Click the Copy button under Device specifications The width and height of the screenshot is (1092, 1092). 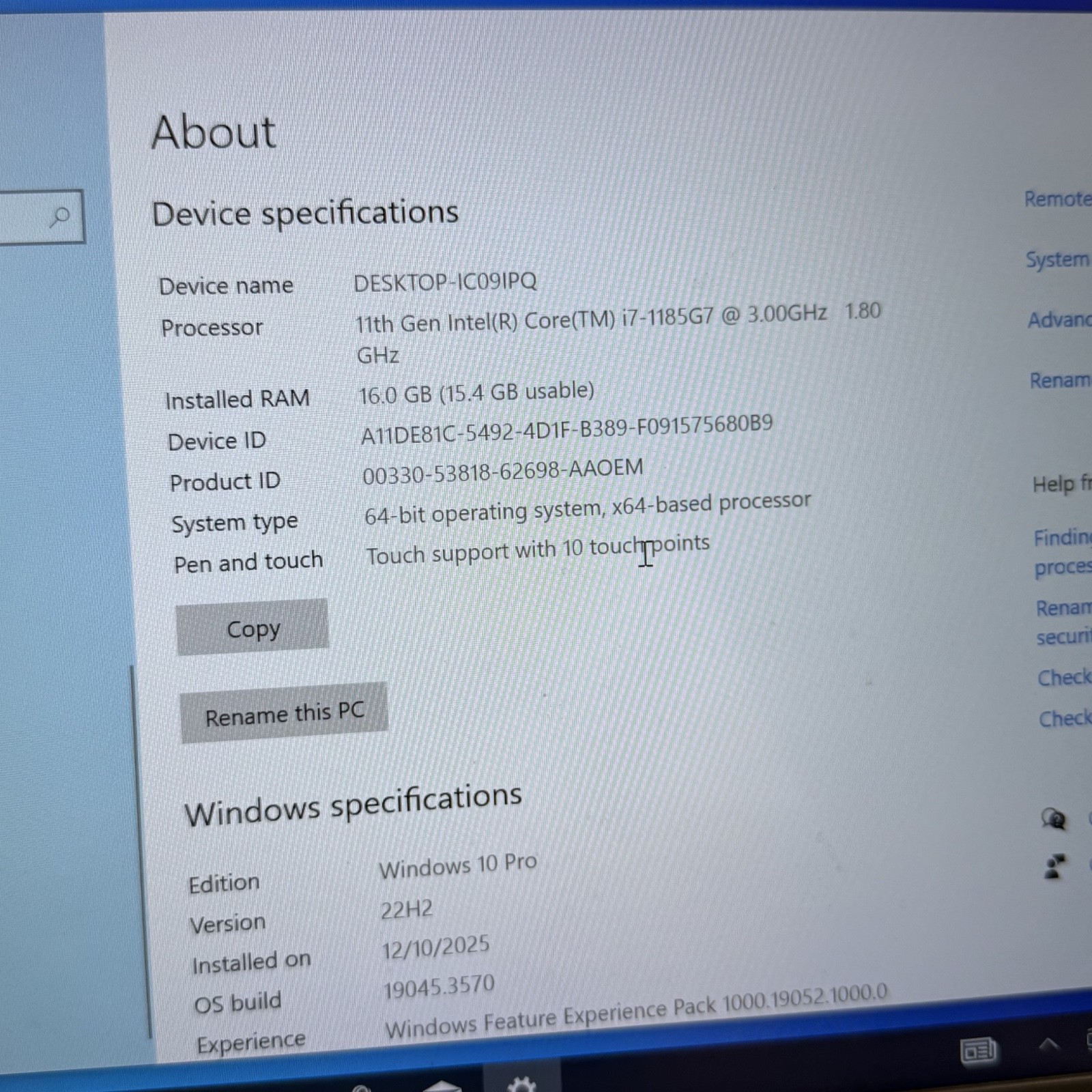[x=253, y=627]
